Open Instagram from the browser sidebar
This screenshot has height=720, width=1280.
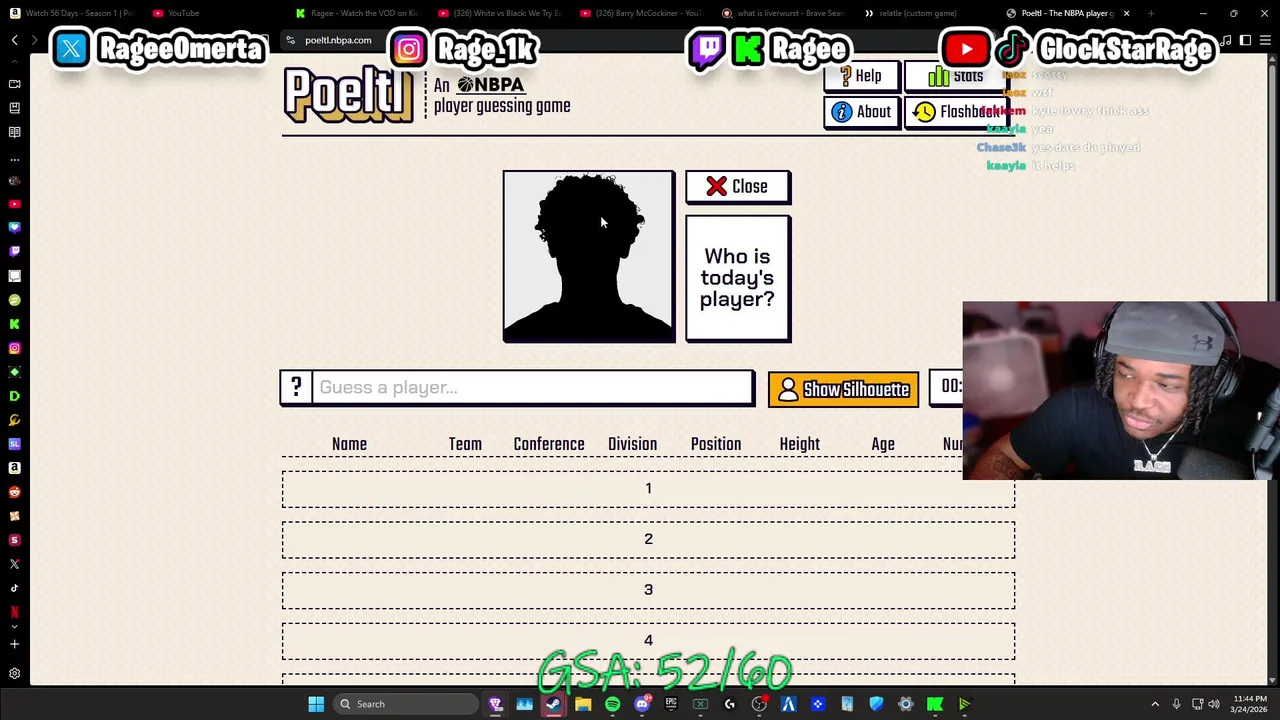14,348
